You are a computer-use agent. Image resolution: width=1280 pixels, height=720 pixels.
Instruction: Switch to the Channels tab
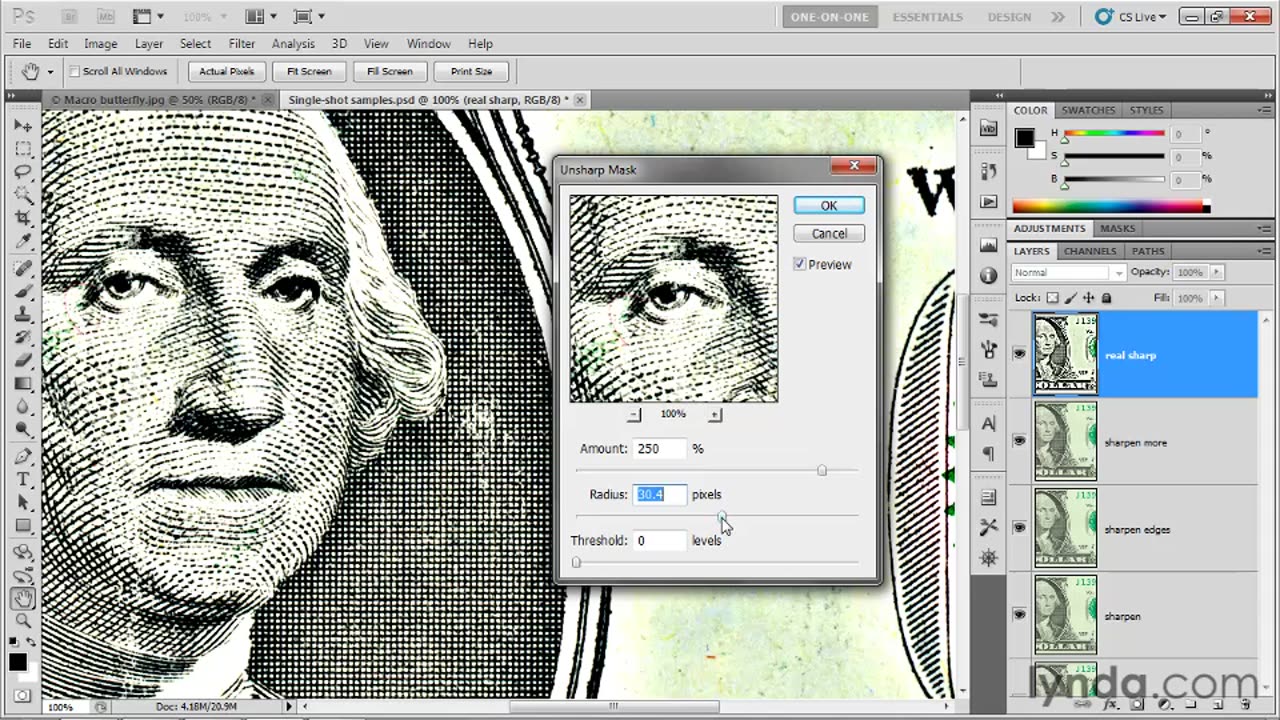pyautogui.click(x=1090, y=251)
